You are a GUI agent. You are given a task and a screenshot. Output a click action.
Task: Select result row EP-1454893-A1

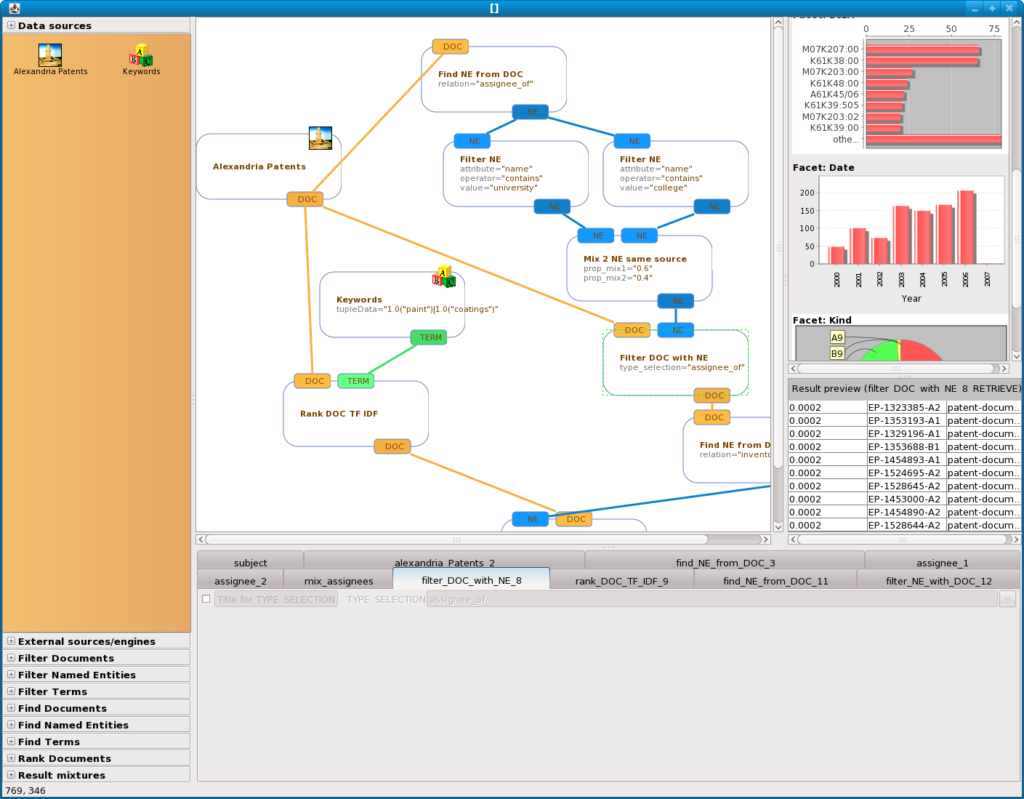click(904, 459)
